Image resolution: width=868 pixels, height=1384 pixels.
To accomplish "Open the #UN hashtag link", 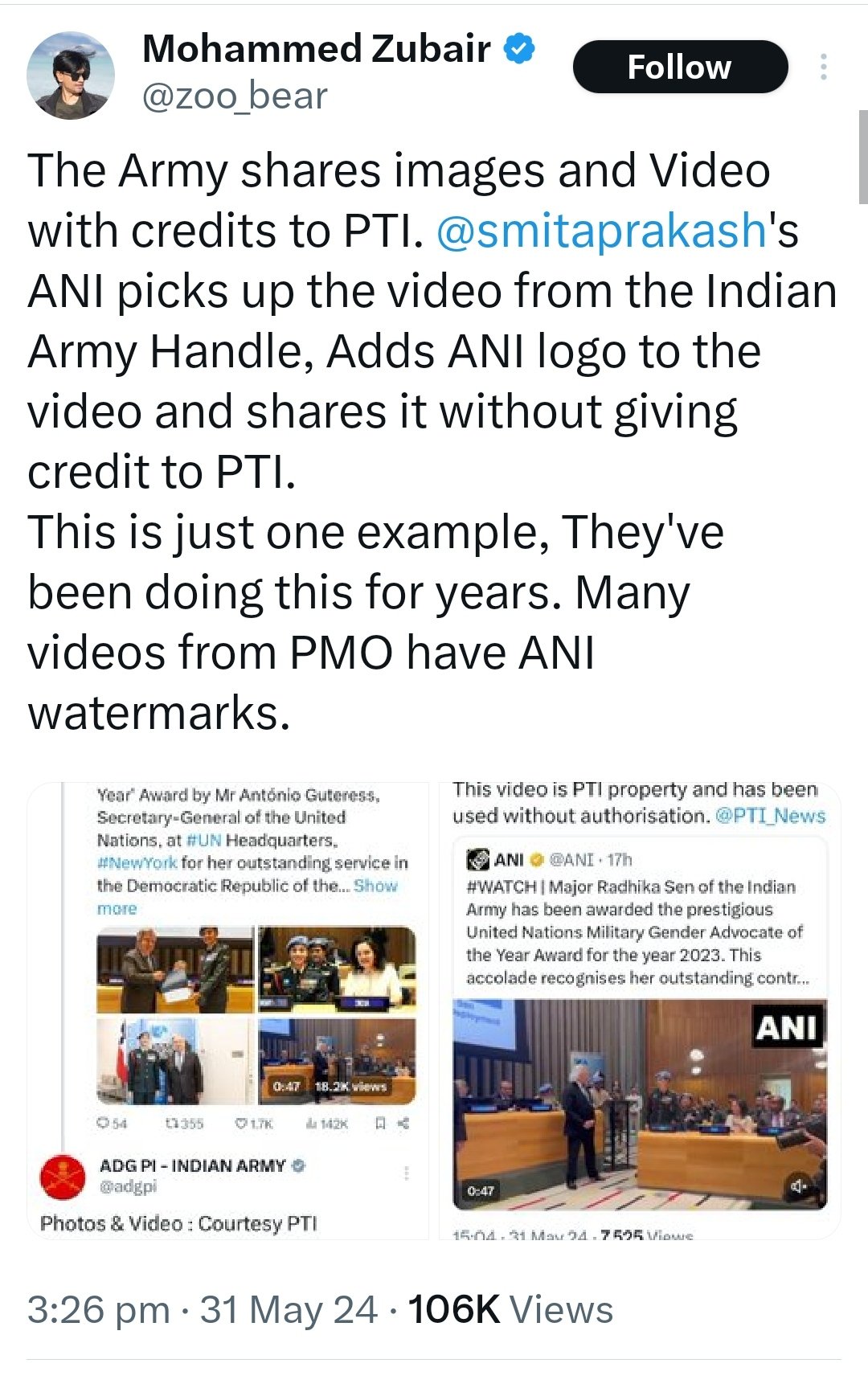I will (203, 840).
